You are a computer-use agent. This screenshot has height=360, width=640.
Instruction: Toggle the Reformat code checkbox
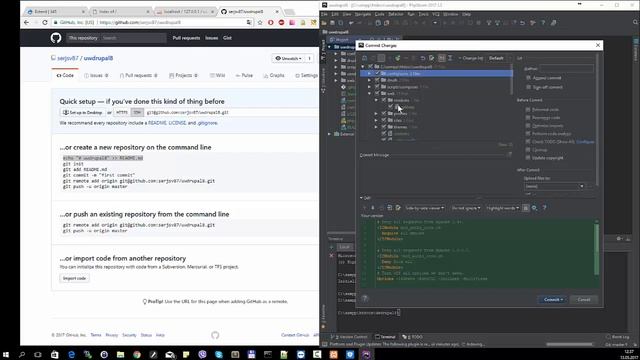coord(528,109)
